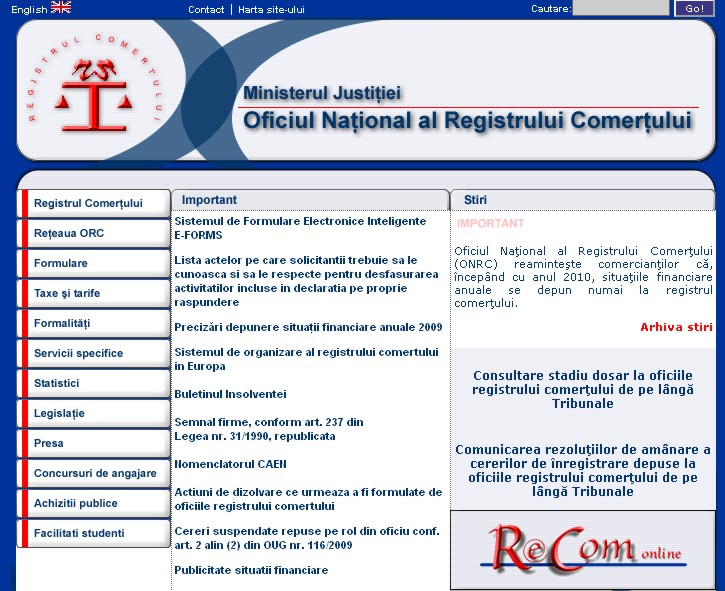Select Statistici from the sidebar
This screenshot has height=591, width=725.
pos(57,383)
